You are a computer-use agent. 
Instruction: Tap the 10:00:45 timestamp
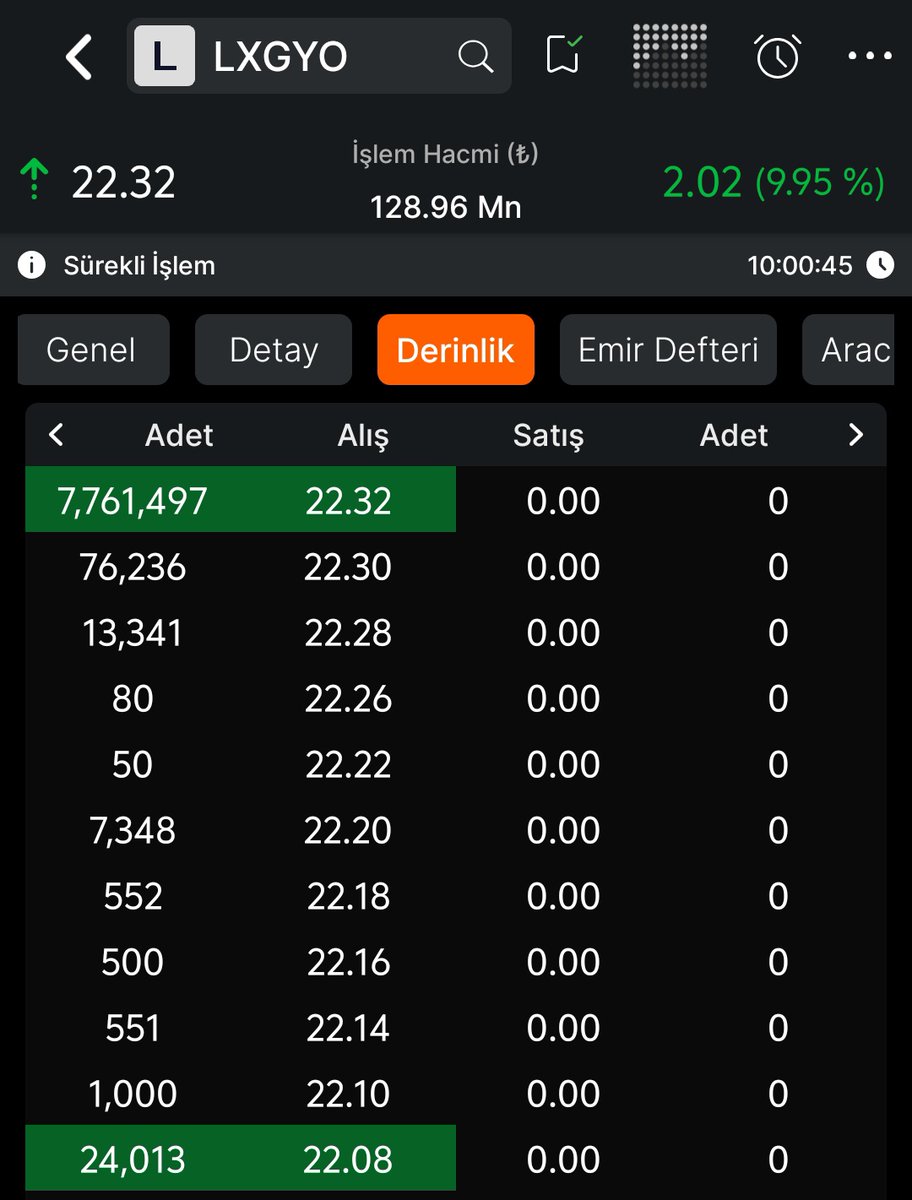click(800, 265)
